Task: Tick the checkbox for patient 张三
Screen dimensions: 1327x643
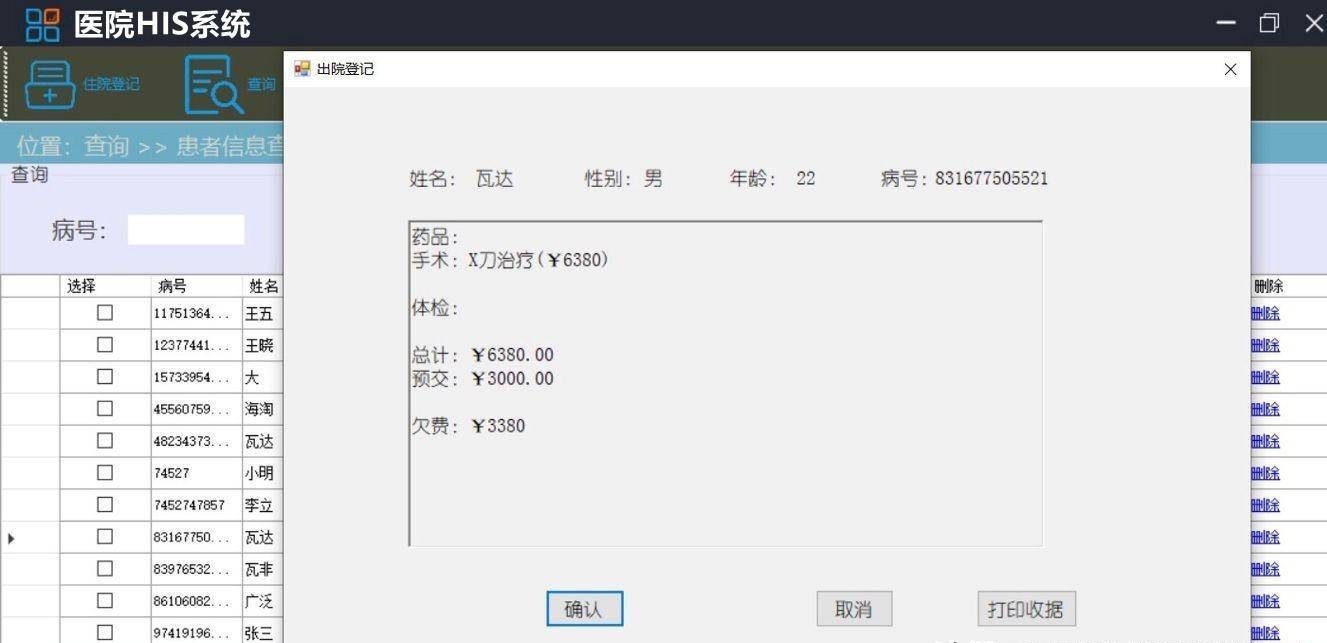Action: 105,633
